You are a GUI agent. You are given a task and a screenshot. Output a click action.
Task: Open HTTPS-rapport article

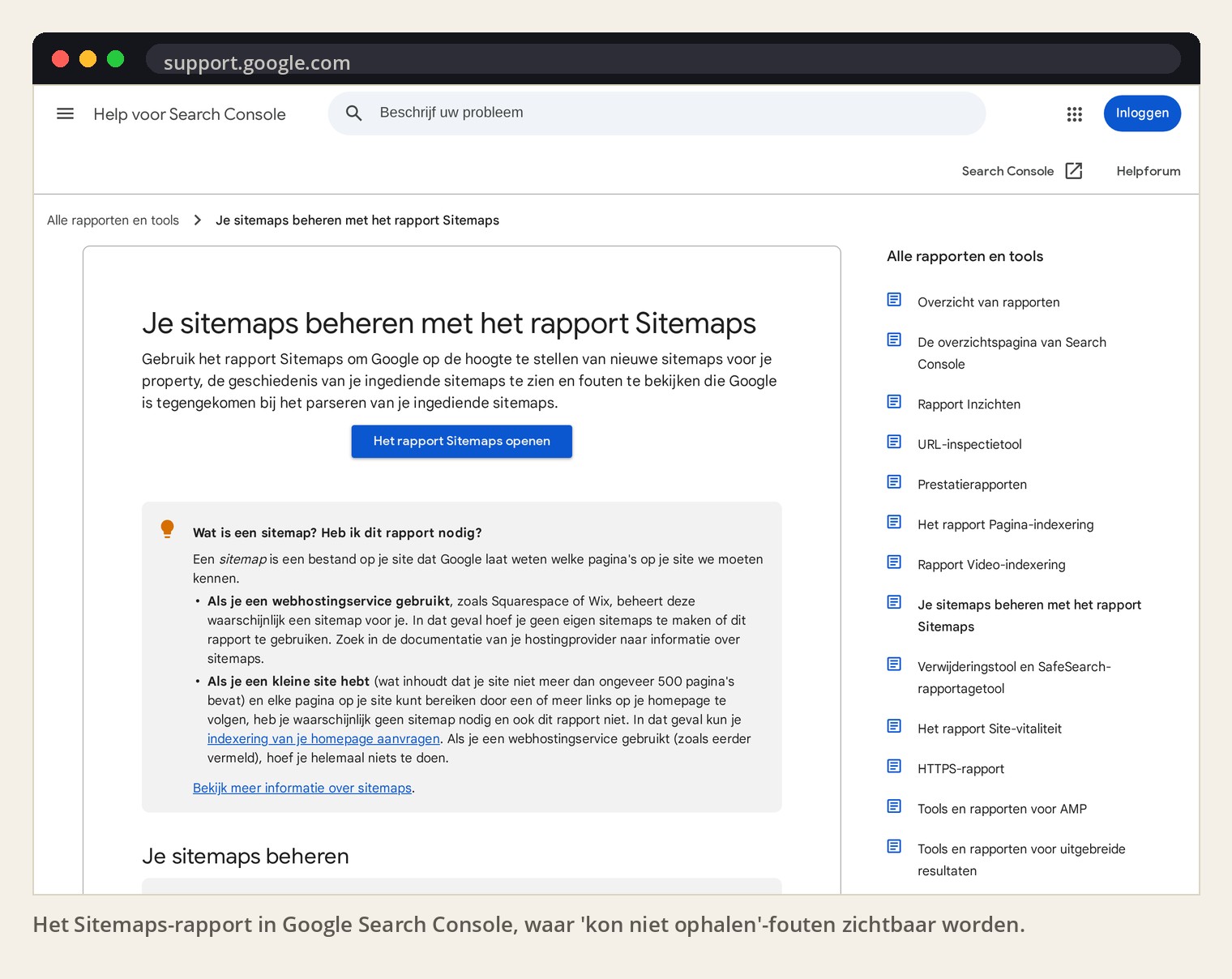pos(960,769)
